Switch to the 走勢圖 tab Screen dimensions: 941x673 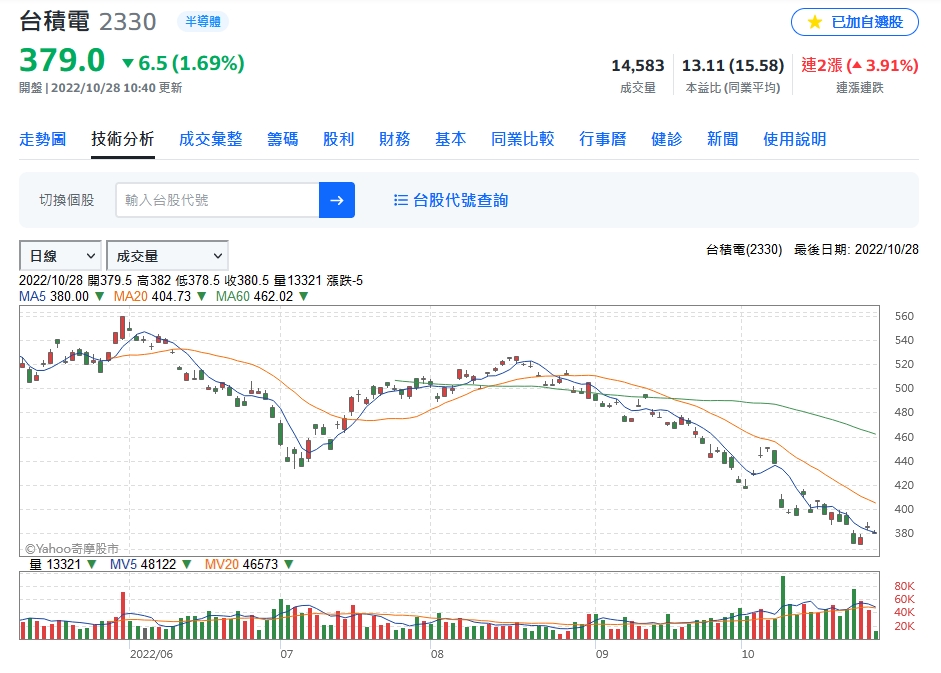[43, 139]
